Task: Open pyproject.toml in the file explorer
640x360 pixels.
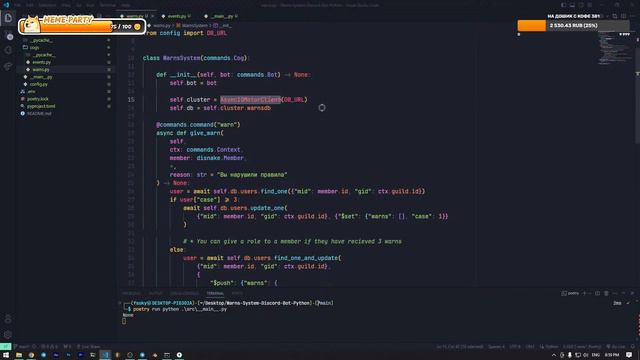Action: pyautogui.click(x=41, y=107)
